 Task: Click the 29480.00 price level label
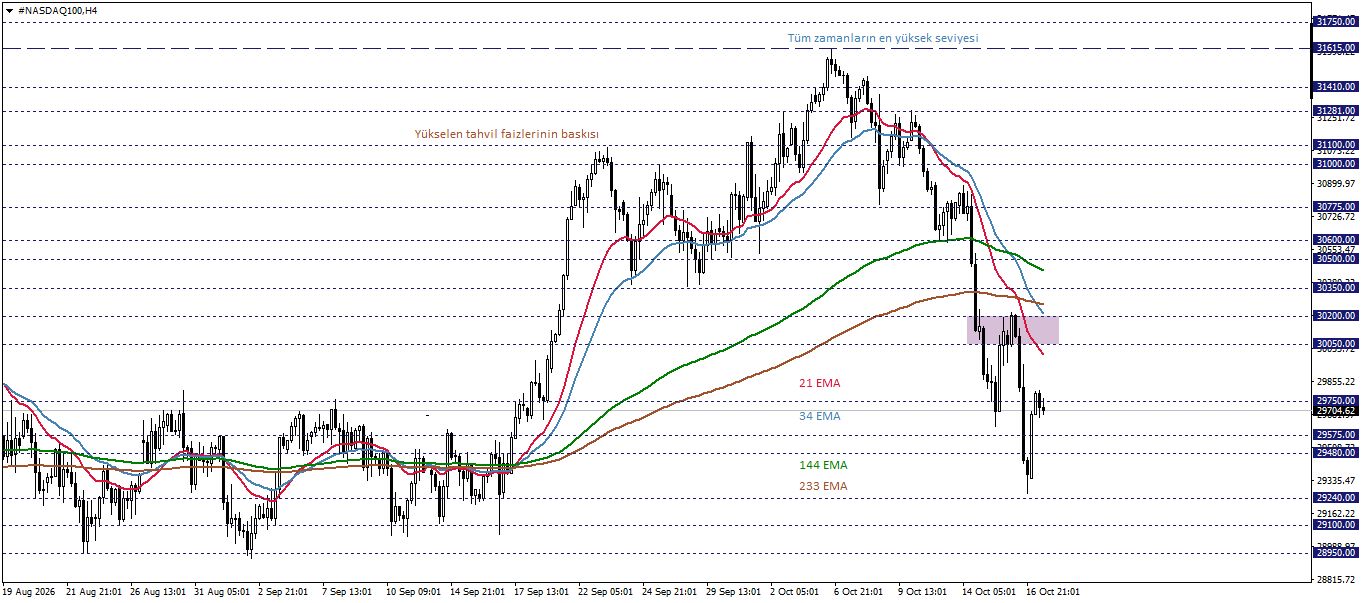click(x=1336, y=452)
